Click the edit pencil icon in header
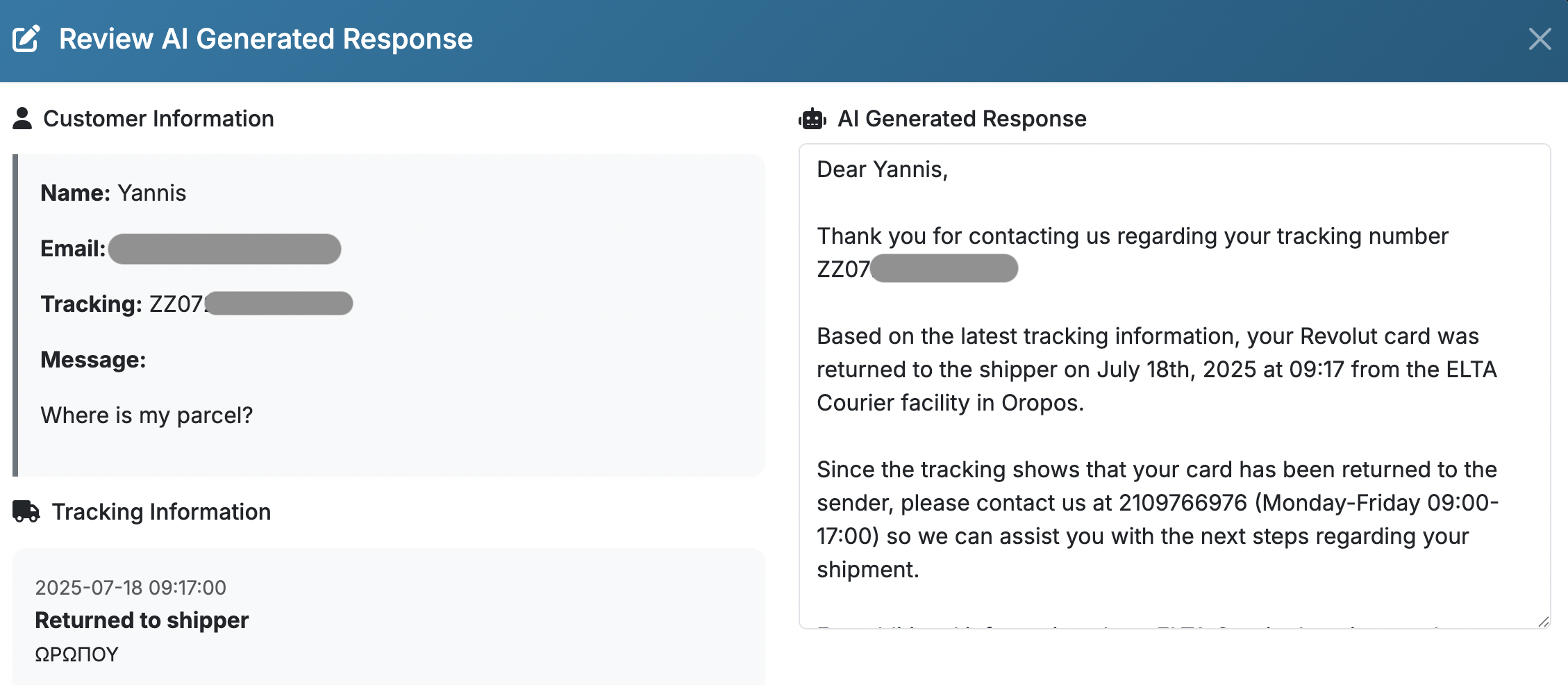 (x=26, y=39)
